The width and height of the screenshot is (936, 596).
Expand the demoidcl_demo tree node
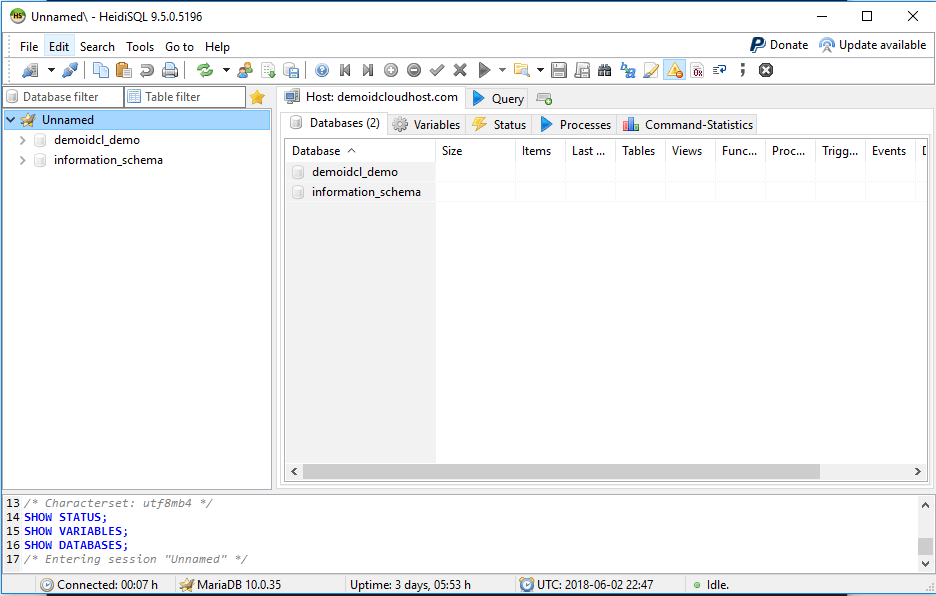[22, 140]
